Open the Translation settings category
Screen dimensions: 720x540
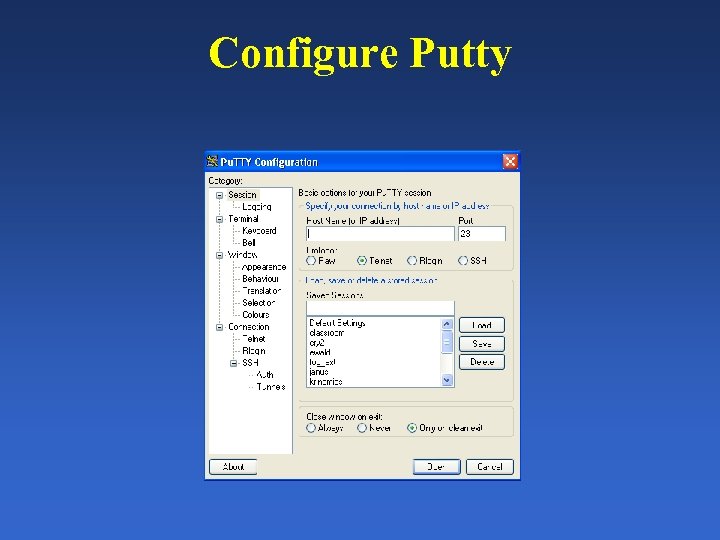click(261, 291)
